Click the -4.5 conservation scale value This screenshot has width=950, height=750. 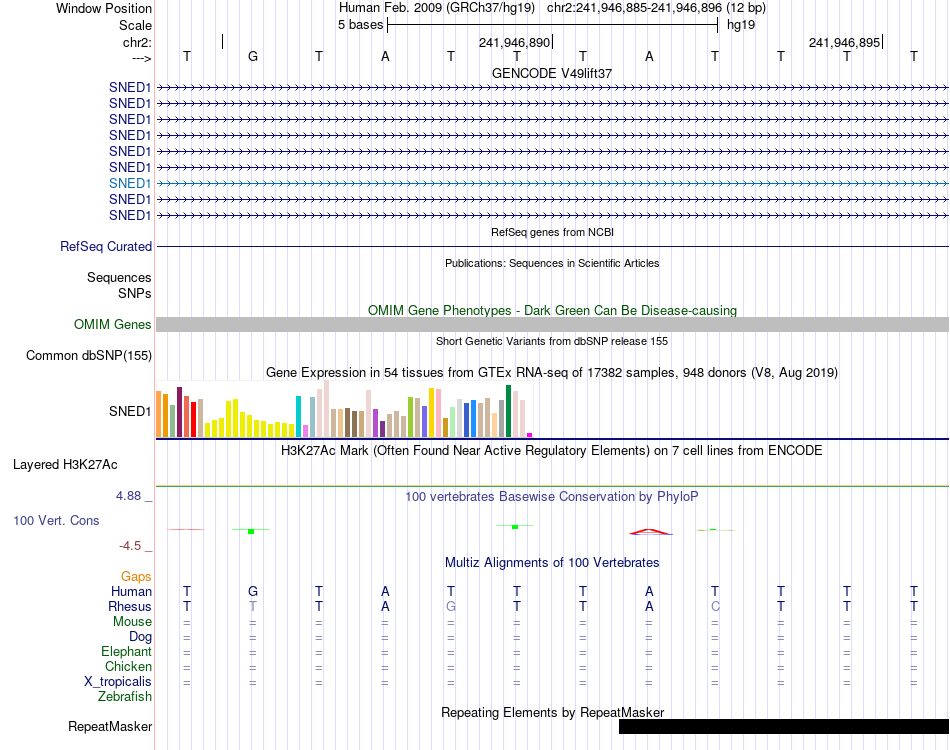click(130, 546)
